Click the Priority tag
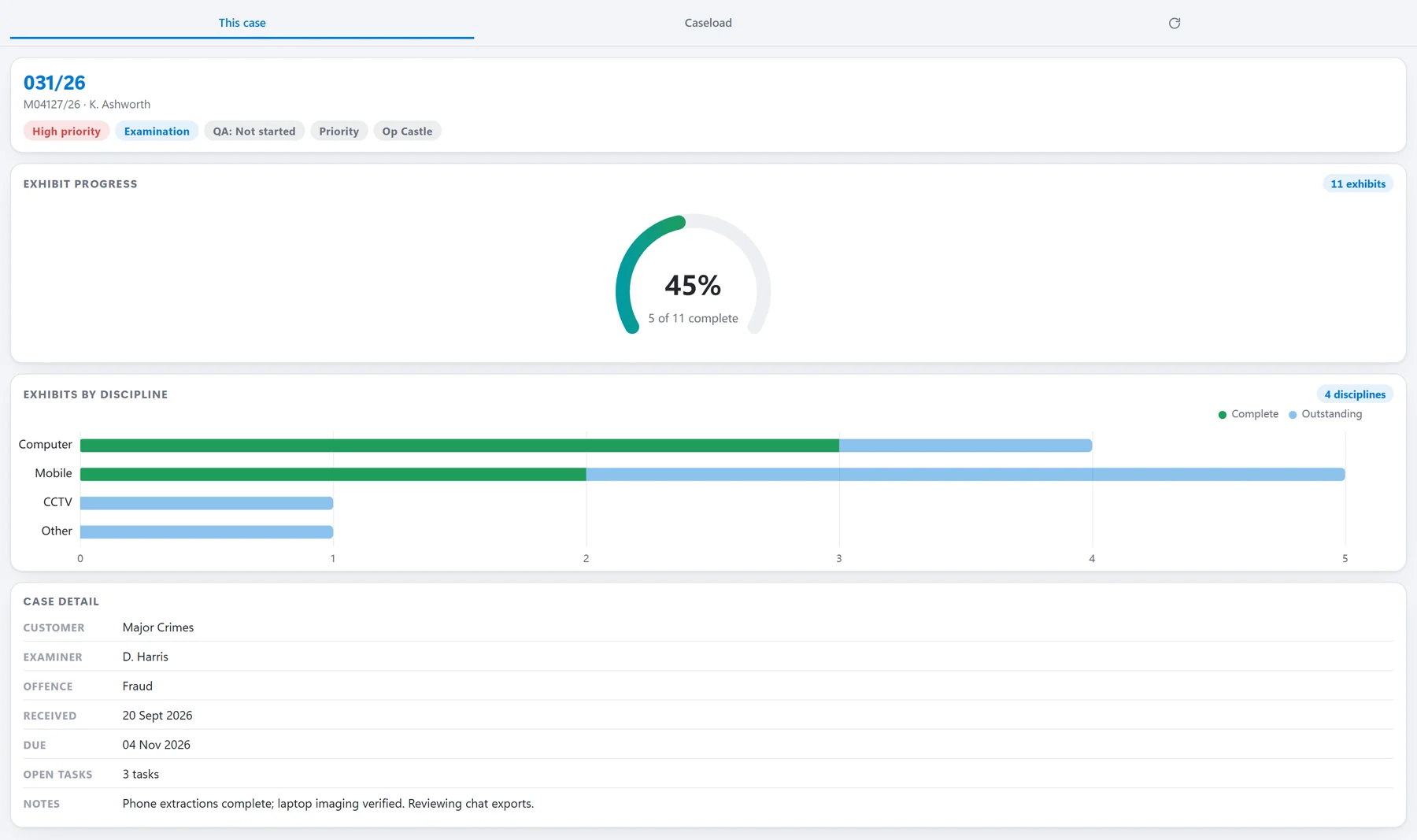The height and width of the screenshot is (840, 1417). click(339, 131)
